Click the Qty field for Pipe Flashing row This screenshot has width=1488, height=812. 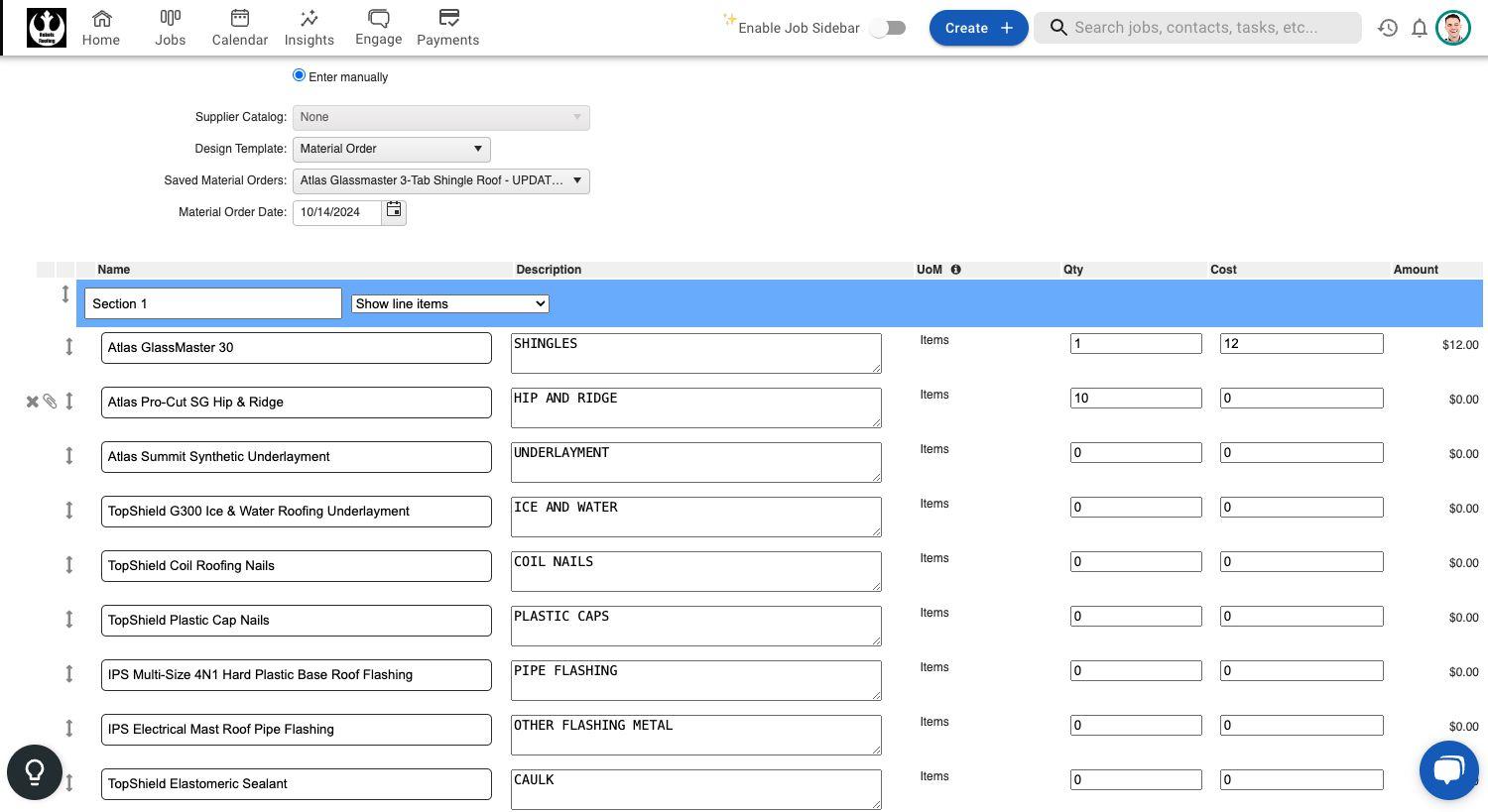tap(1136, 671)
